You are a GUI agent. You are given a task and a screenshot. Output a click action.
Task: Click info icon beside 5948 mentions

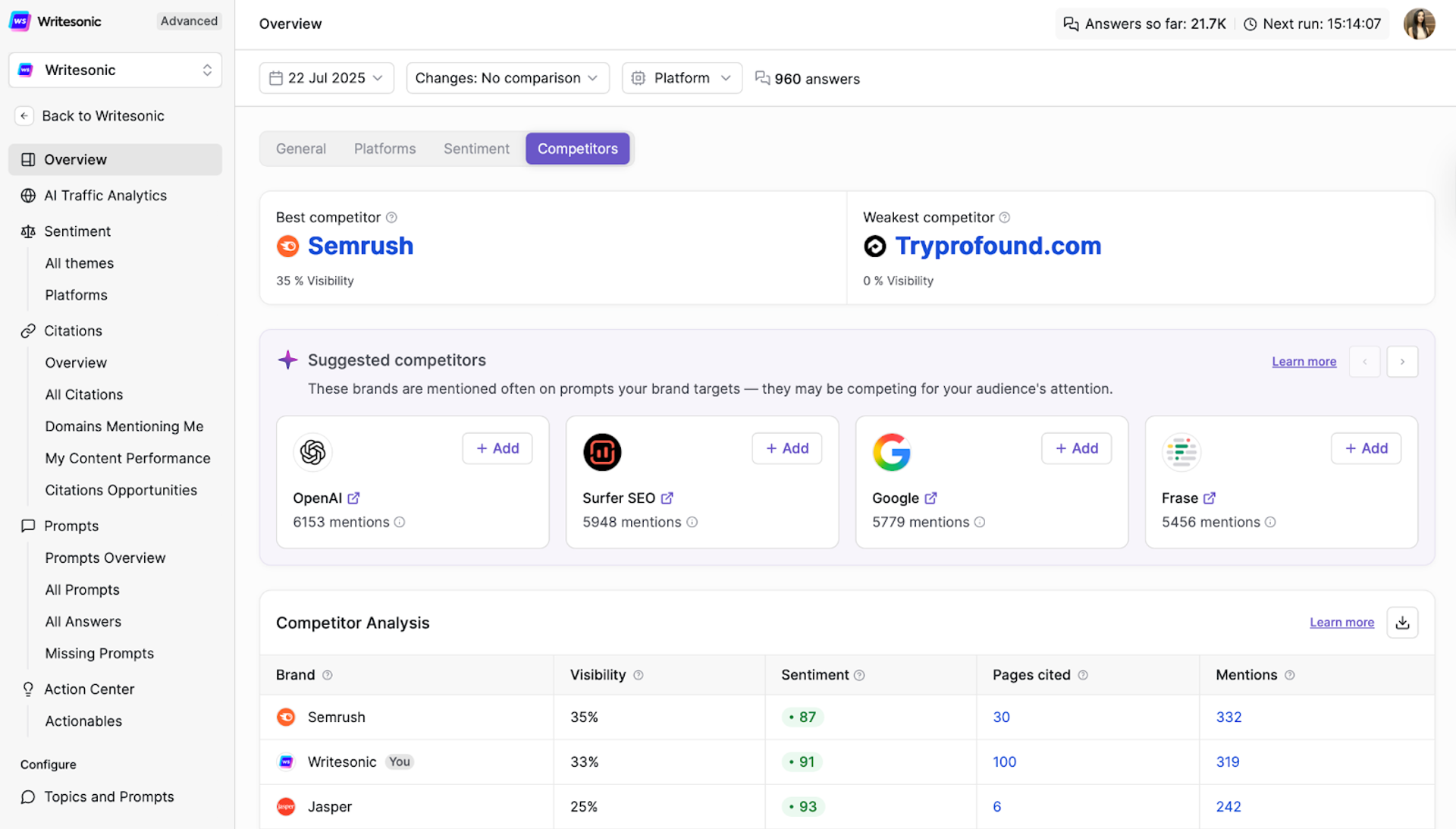coord(692,523)
